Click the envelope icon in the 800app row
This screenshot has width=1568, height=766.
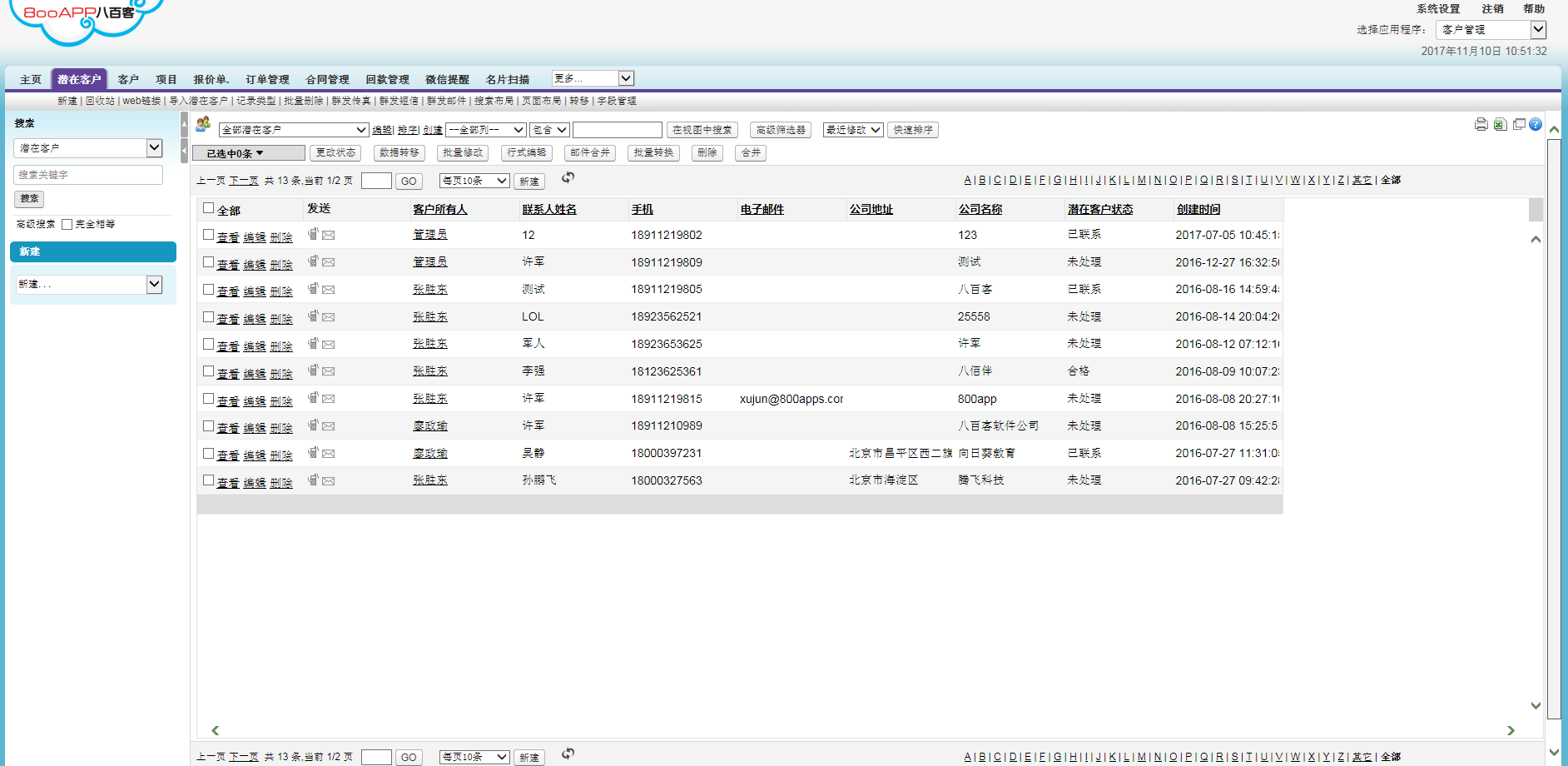pos(329,399)
